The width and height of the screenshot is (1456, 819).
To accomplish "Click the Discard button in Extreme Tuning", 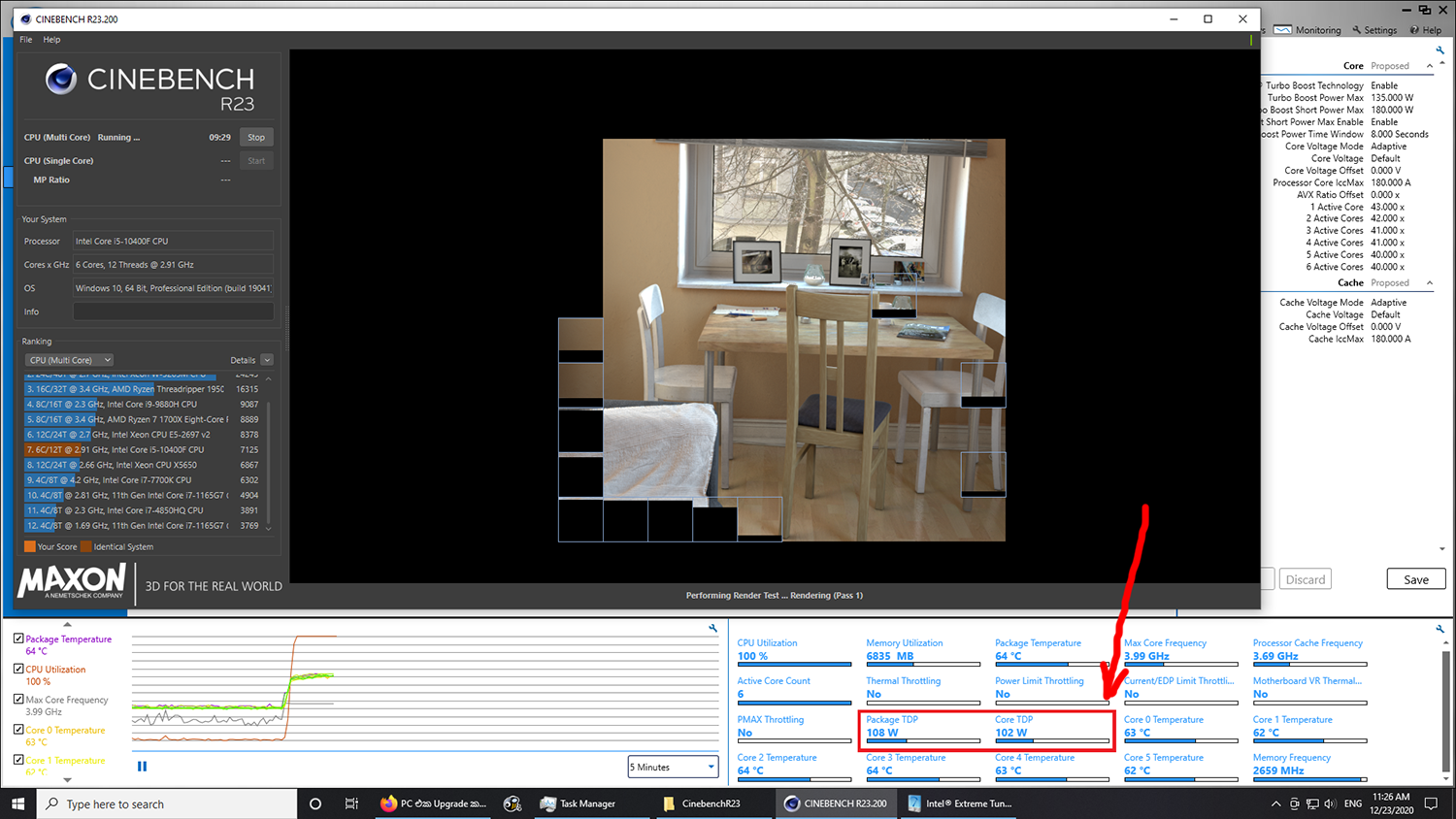I will click(1306, 579).
